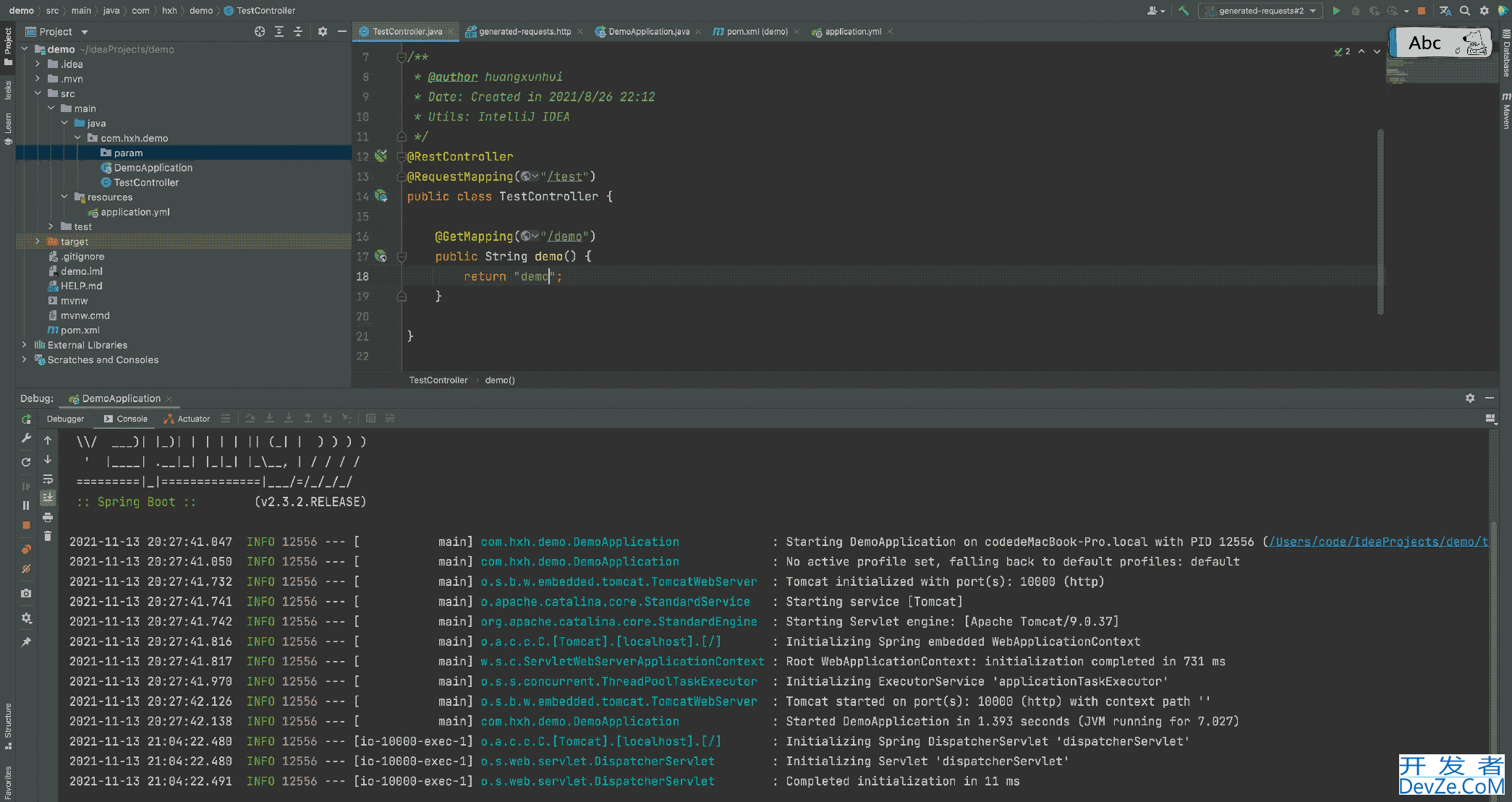Image resolution: width=1512 pixels, height=802 pixels.
Task: Pin the Debug tab with pin icon
Action: click(26, 642)
